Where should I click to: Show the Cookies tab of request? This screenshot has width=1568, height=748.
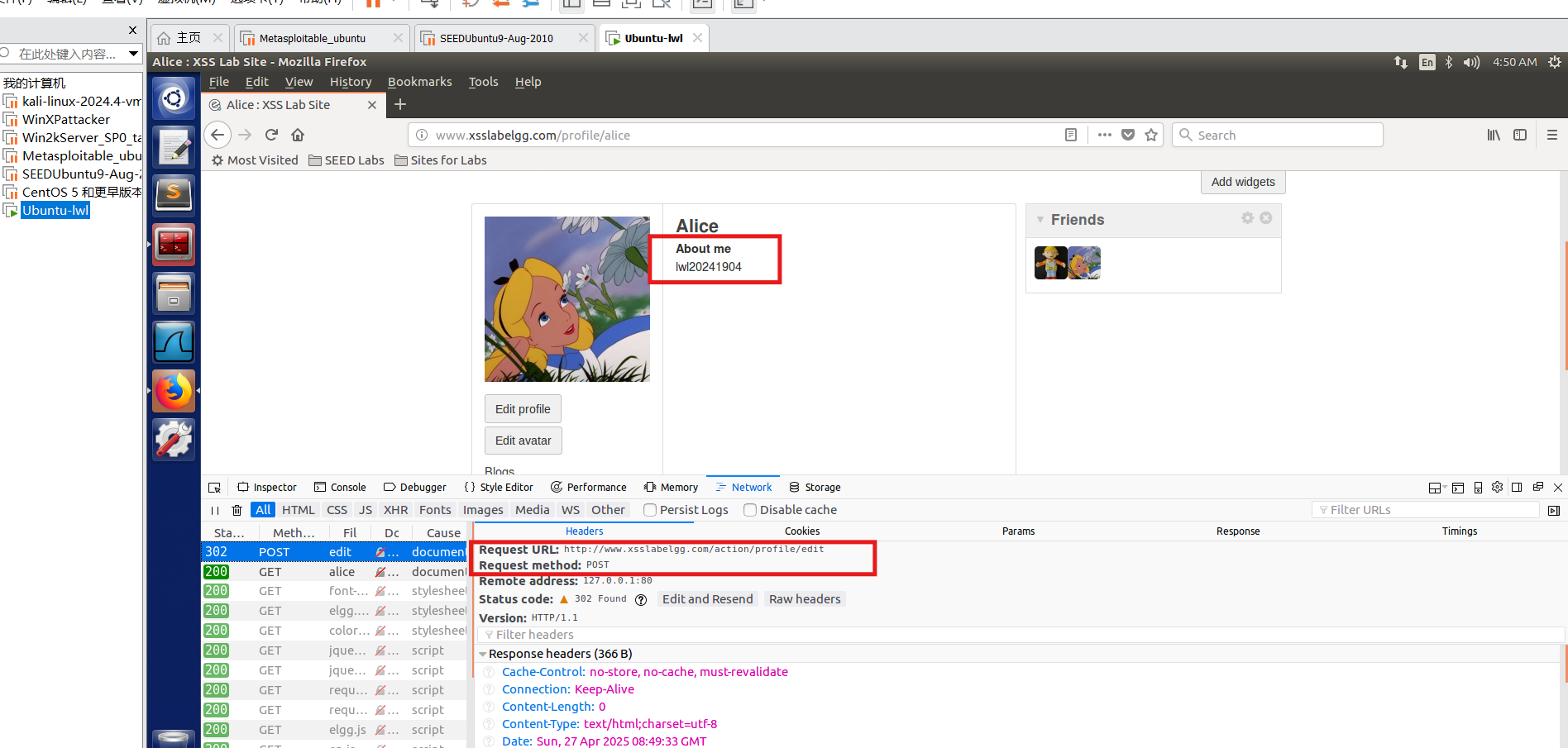802,531
